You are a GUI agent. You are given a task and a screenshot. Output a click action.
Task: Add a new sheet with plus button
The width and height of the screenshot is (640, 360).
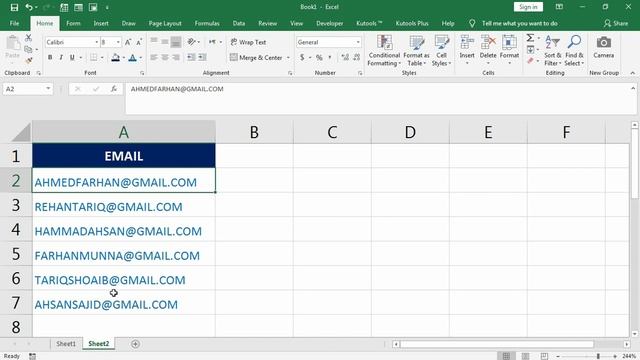click(x=135, y=344)
